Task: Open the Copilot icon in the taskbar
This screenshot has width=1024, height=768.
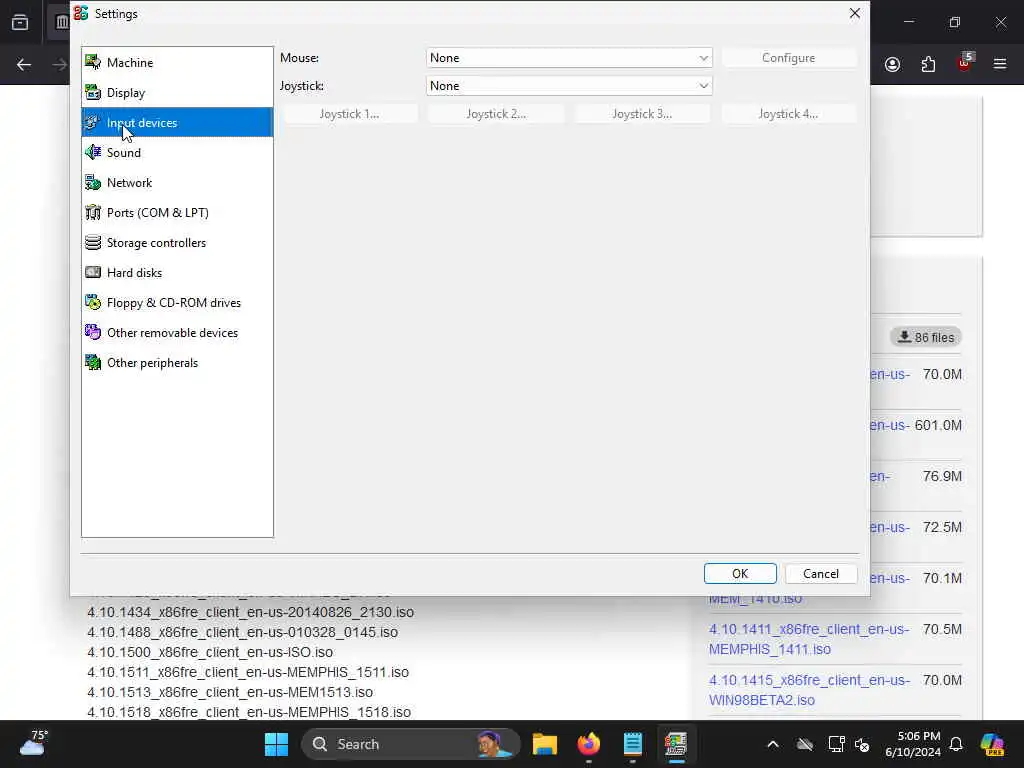Action: point(992,744)
